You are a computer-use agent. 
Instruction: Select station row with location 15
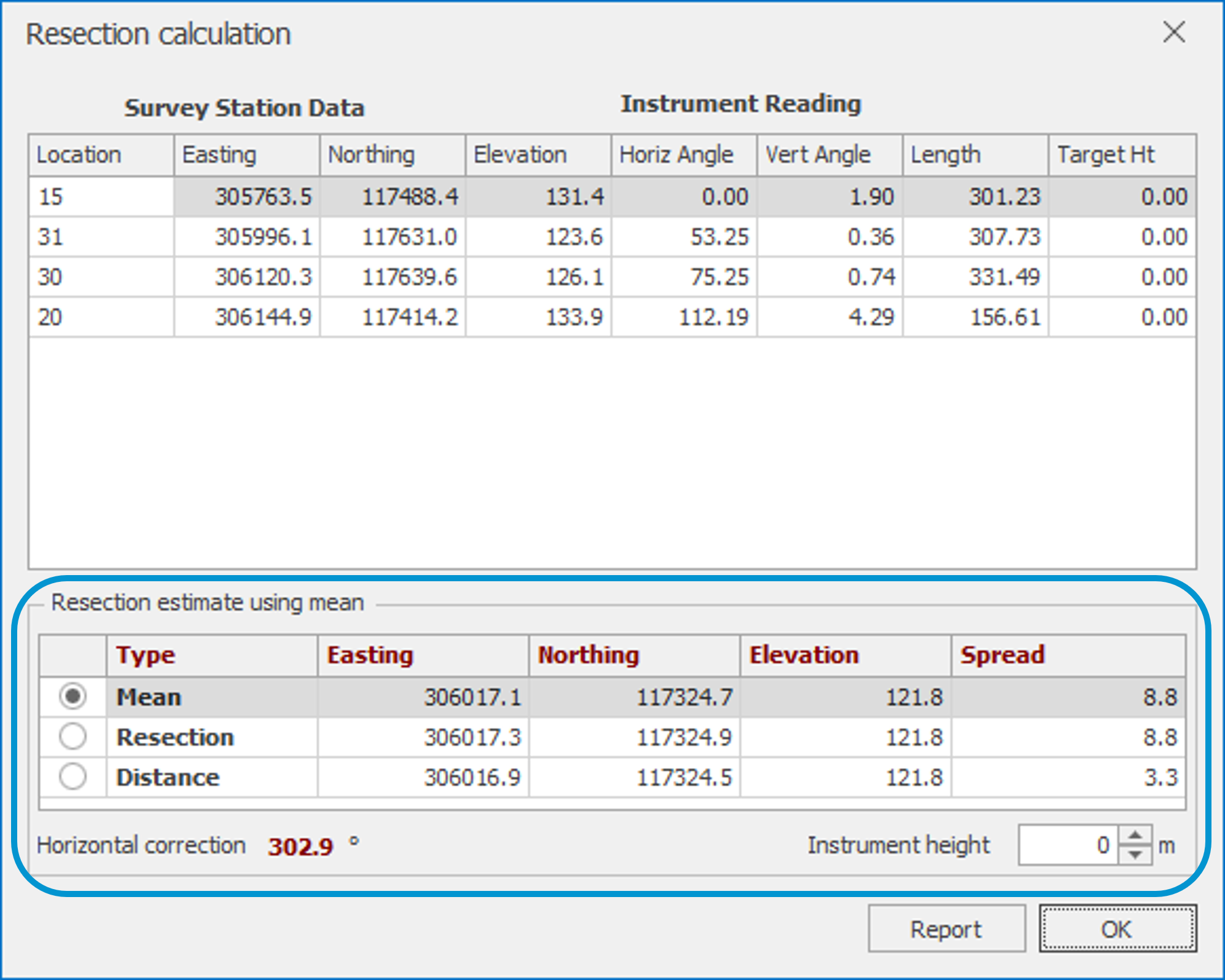point(101,197)
